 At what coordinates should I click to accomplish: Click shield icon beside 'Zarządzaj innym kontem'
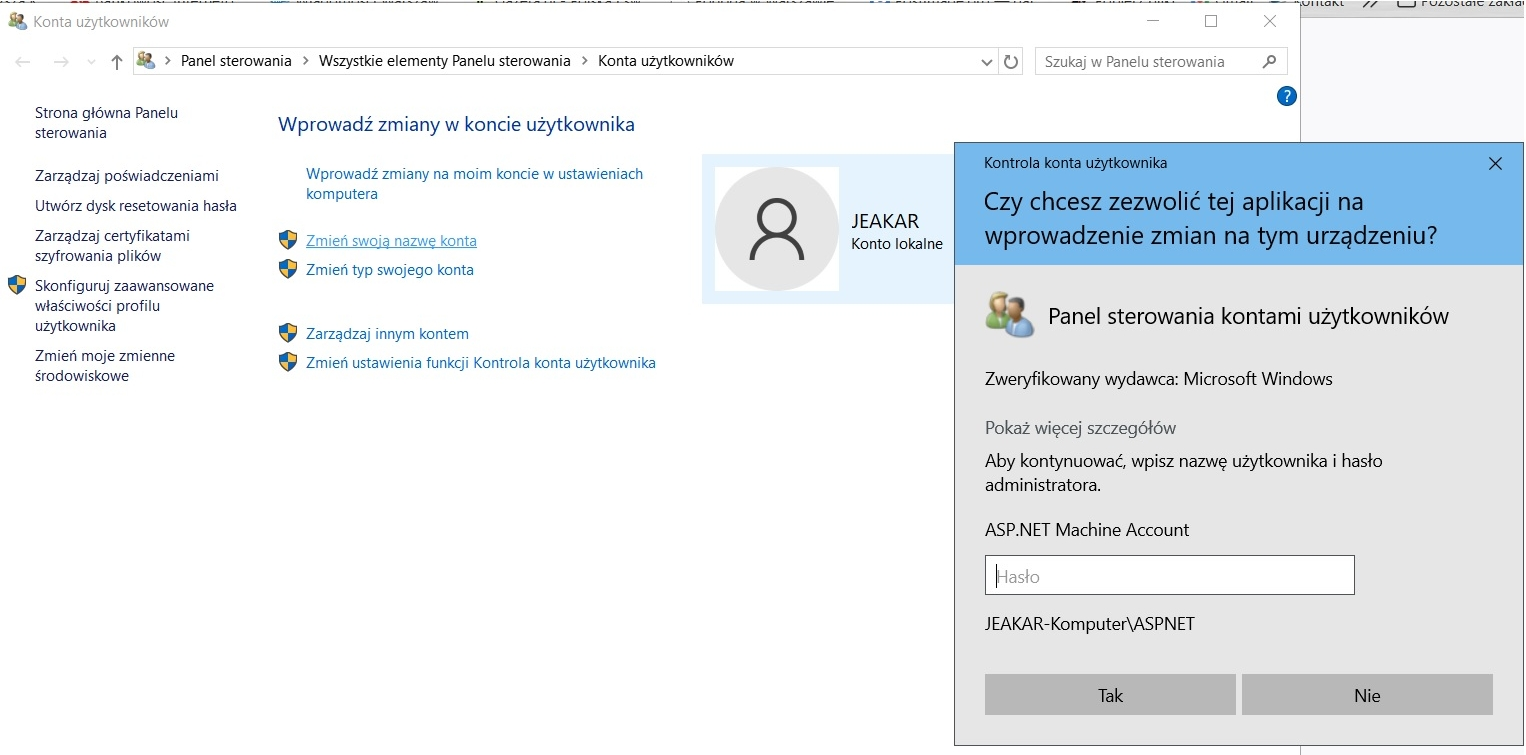(288, 333)
